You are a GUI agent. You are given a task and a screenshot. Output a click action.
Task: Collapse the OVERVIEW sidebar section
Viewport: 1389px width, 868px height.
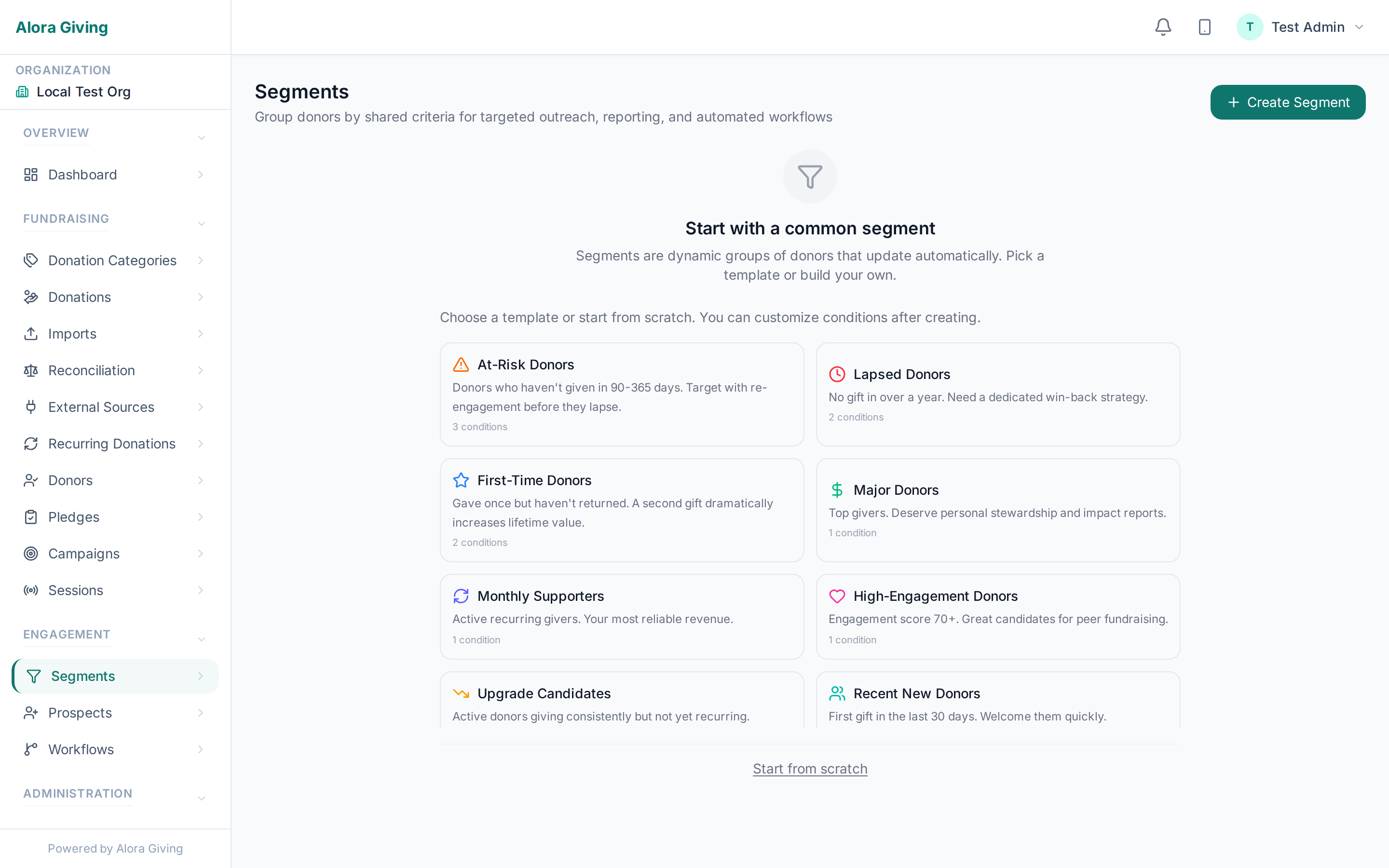(x=201, y=138)
